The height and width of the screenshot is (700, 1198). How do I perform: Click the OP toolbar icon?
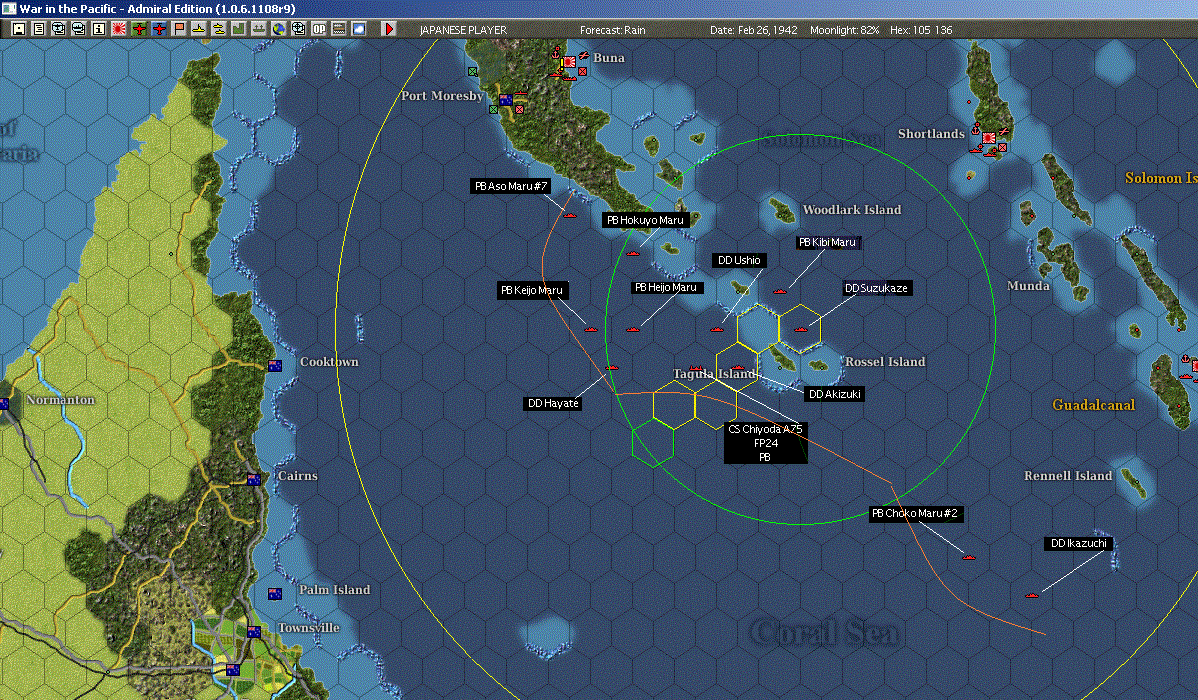(319, 29)
